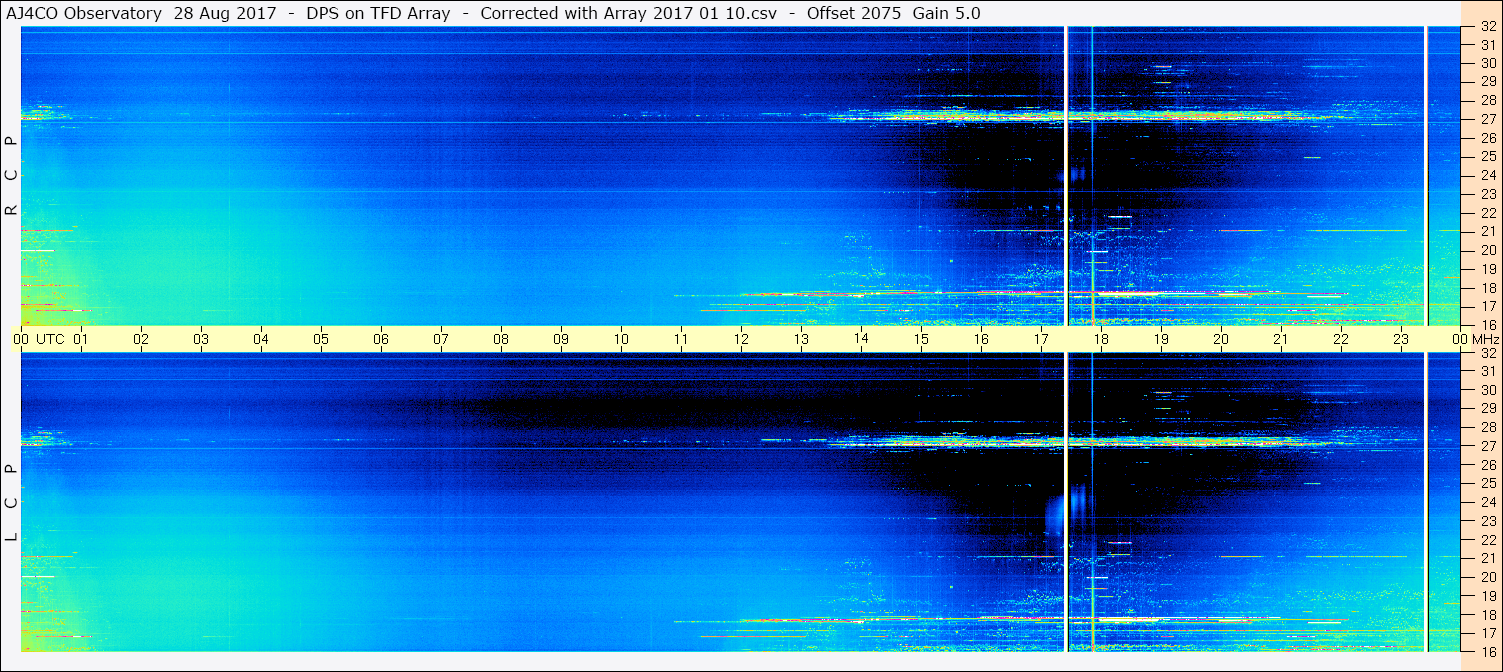Click the 16 MHz tick on LCP frequency scale
Screen dimensions: 1503x672
click(1487, 650)
